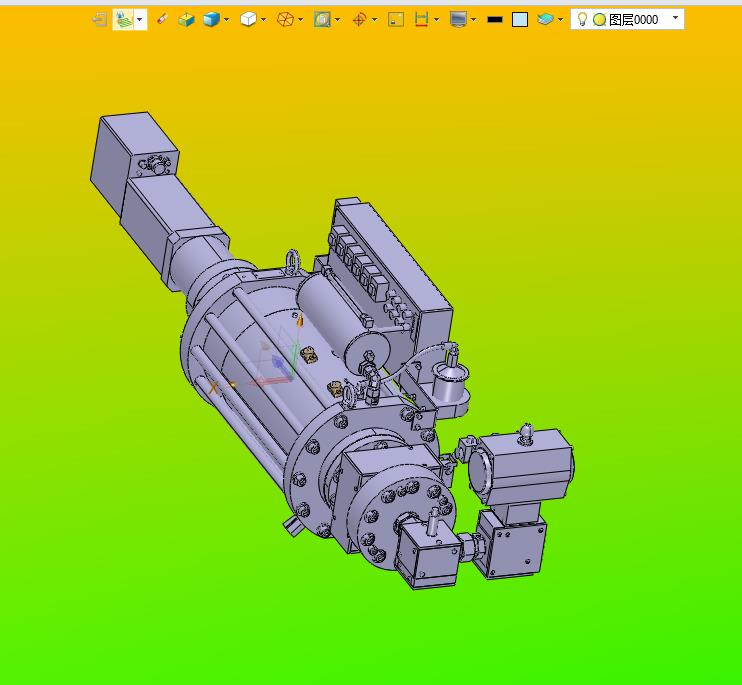This screenshot has width=742, height=685.
Task: Click the teal stacked layers icon
Action: [546, 19]
